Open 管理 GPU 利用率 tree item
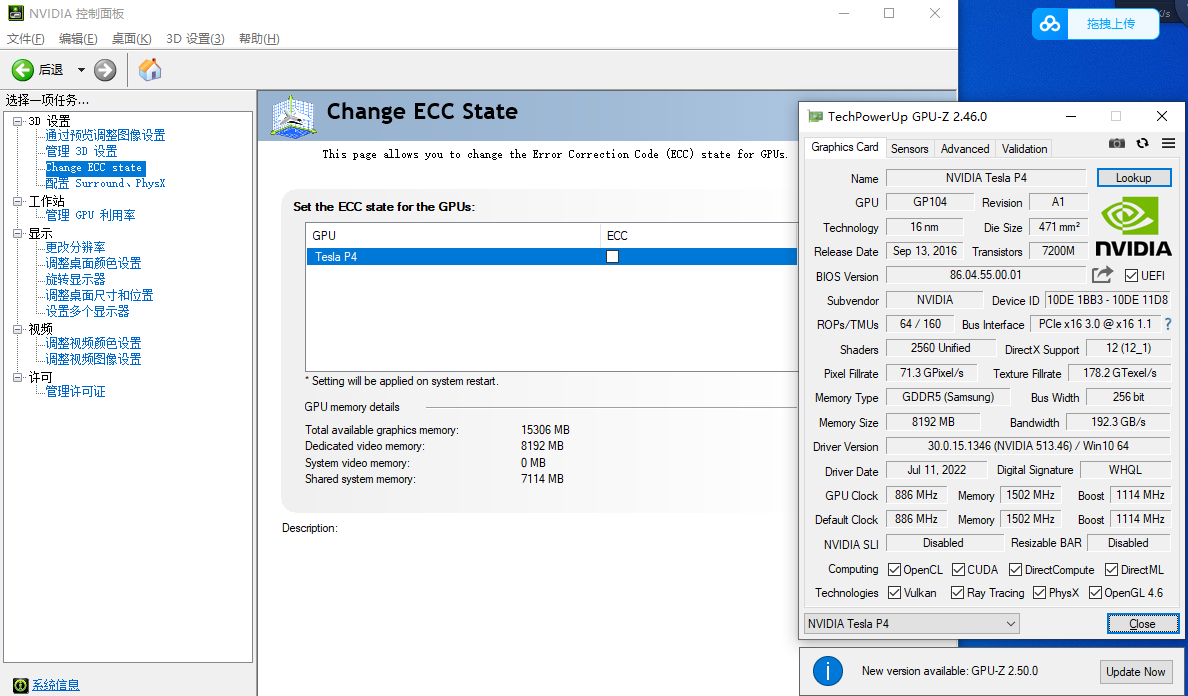Screen dimensions: 1188x696 [x=90, y=216]
